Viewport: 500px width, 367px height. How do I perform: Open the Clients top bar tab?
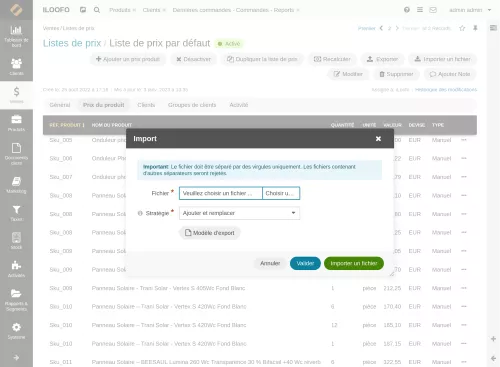coord(151,10)
